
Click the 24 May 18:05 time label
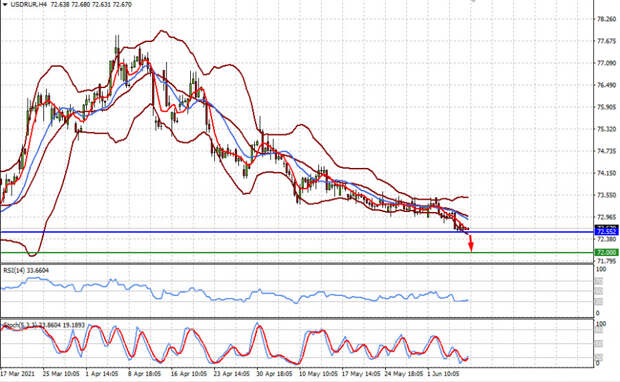404,374
